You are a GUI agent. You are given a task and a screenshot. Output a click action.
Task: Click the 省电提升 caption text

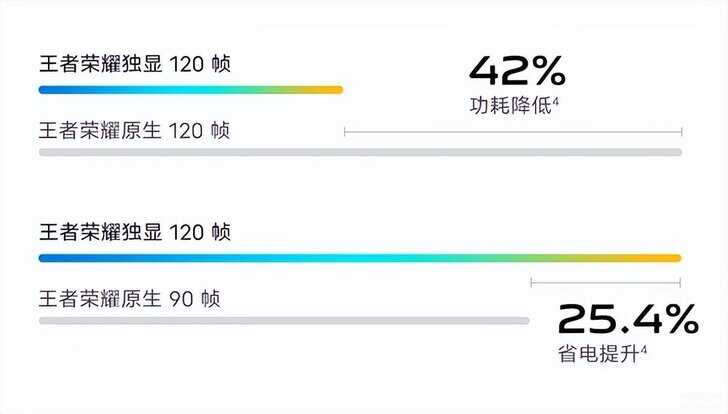click(598, 354)
